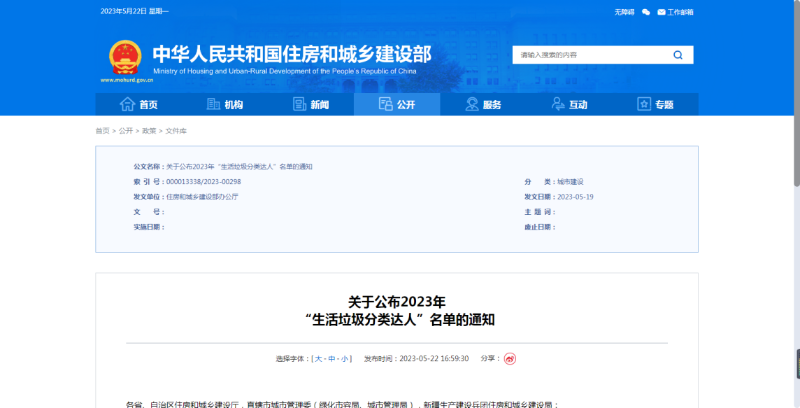Open the WeChat icon in top bar

[646, 12]
